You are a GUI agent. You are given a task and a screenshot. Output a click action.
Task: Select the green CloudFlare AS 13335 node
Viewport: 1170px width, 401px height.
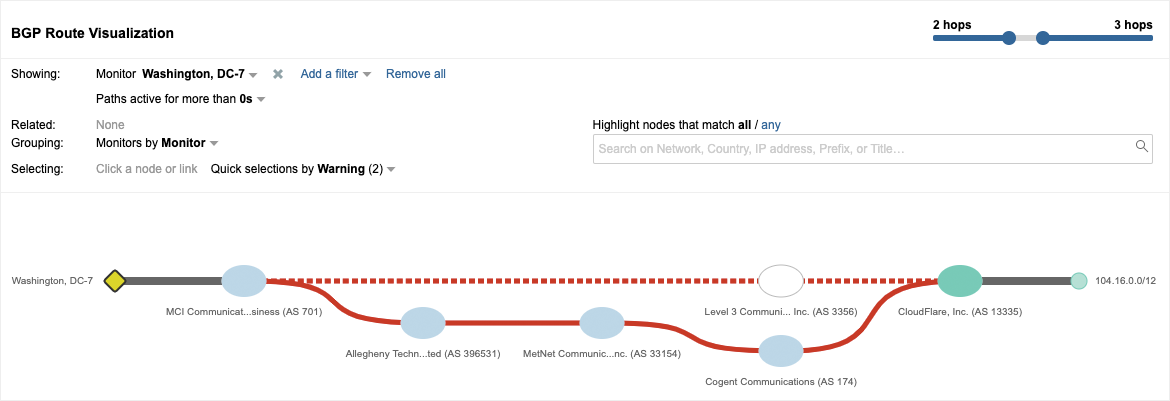(x=960, y=281)
